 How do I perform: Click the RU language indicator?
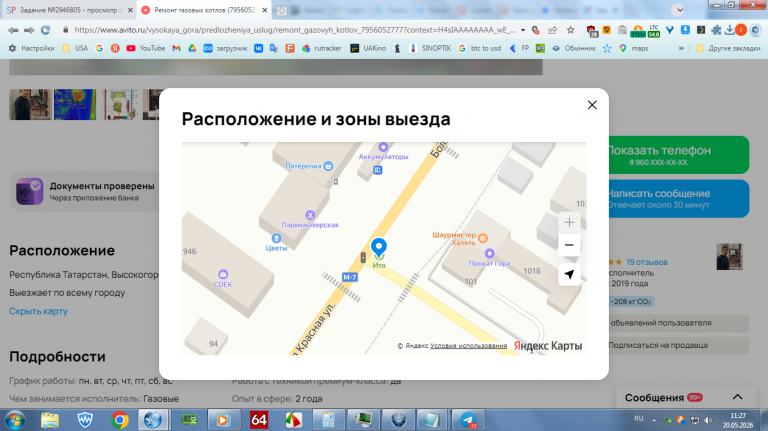(638, 419)
